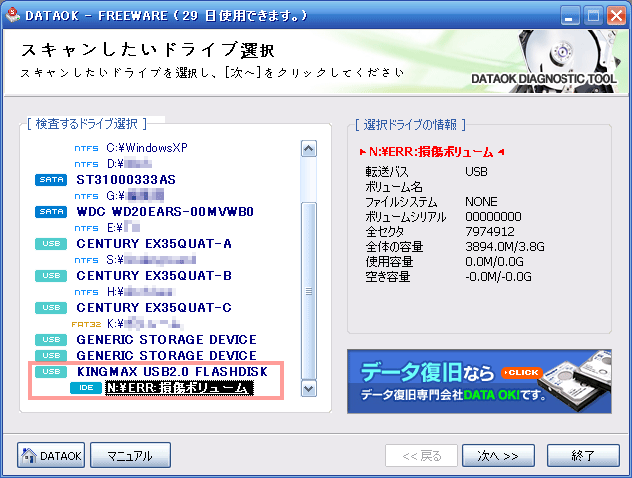Click the << 戻る back button
This screenshot has width=632, height=478.
tap(421, 456)
